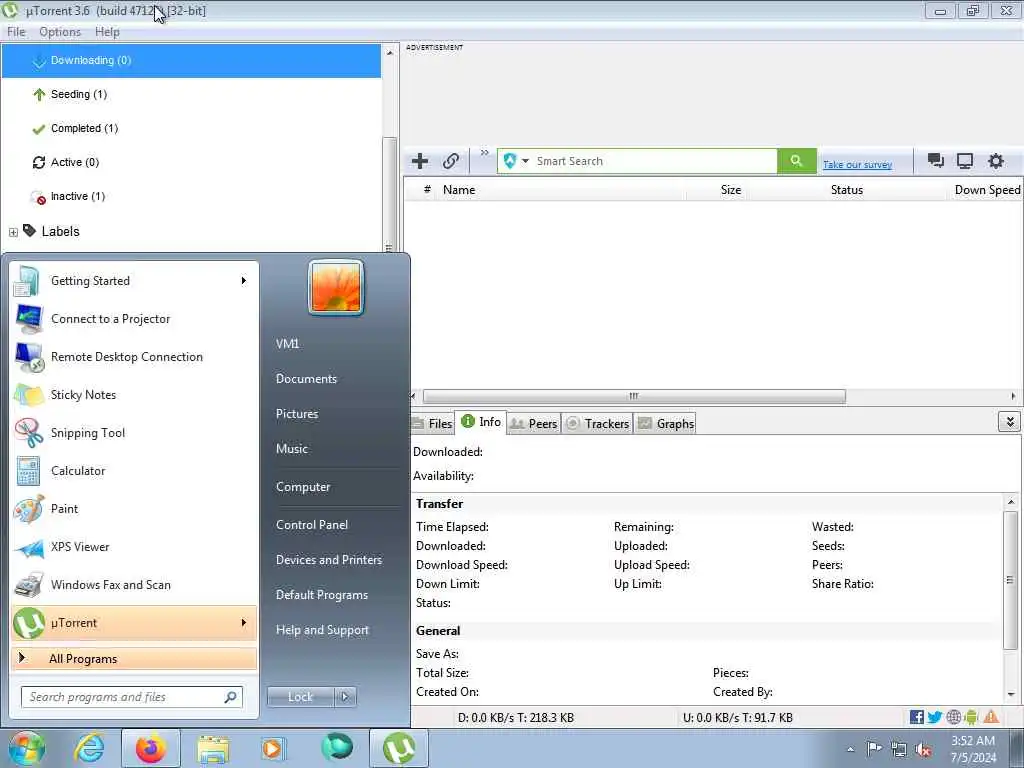Open the chat bubbles icon in toolbar
Image resolution: width=1024 pixels, height=768 pixels.
coord(935,161)
